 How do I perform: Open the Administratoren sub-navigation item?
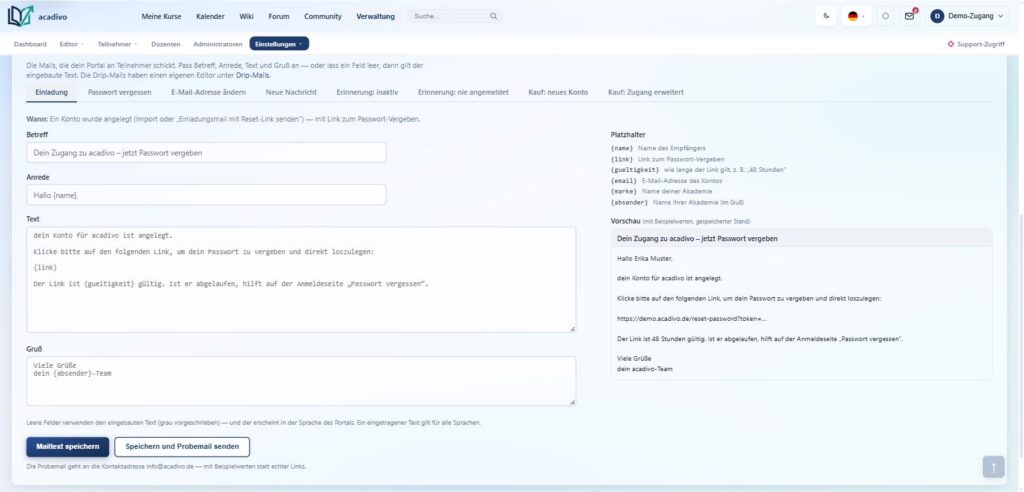coord(217,44)
